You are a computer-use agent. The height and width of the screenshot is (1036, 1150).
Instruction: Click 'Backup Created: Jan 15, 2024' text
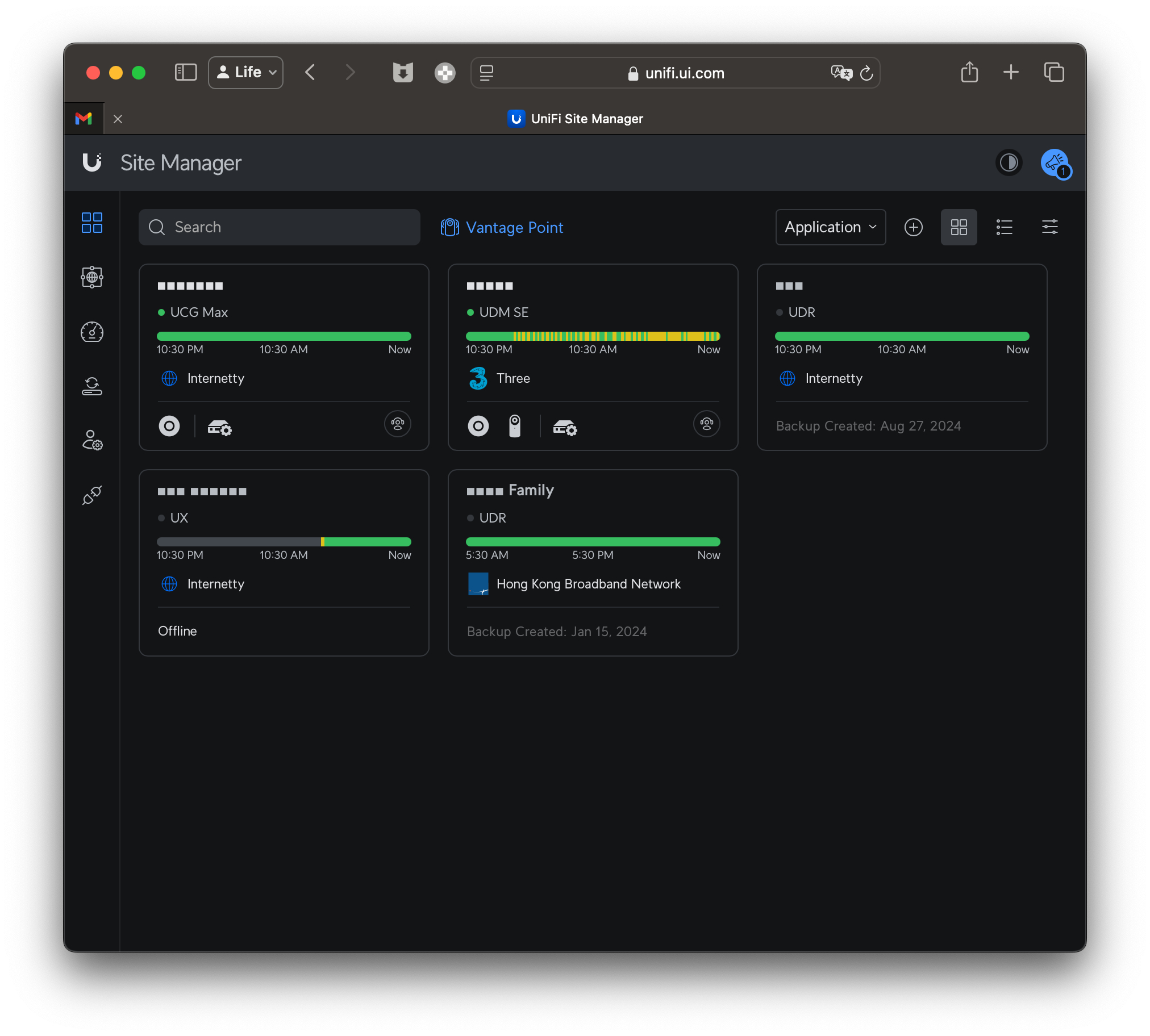click(x=557, y=631)
